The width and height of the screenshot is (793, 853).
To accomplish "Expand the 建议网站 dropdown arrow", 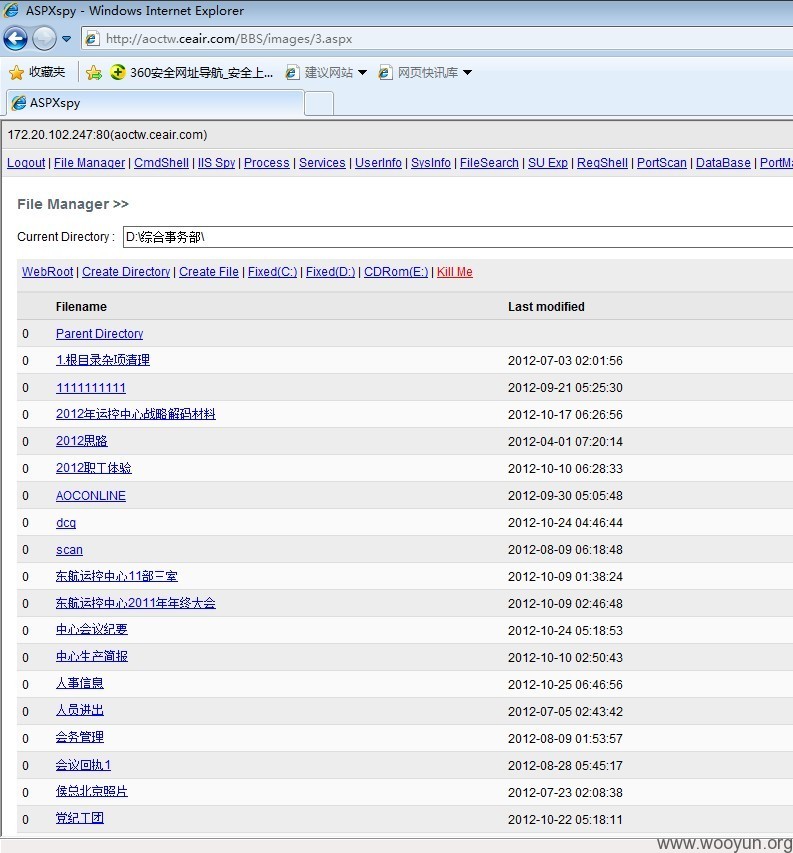I will [362, 72].
